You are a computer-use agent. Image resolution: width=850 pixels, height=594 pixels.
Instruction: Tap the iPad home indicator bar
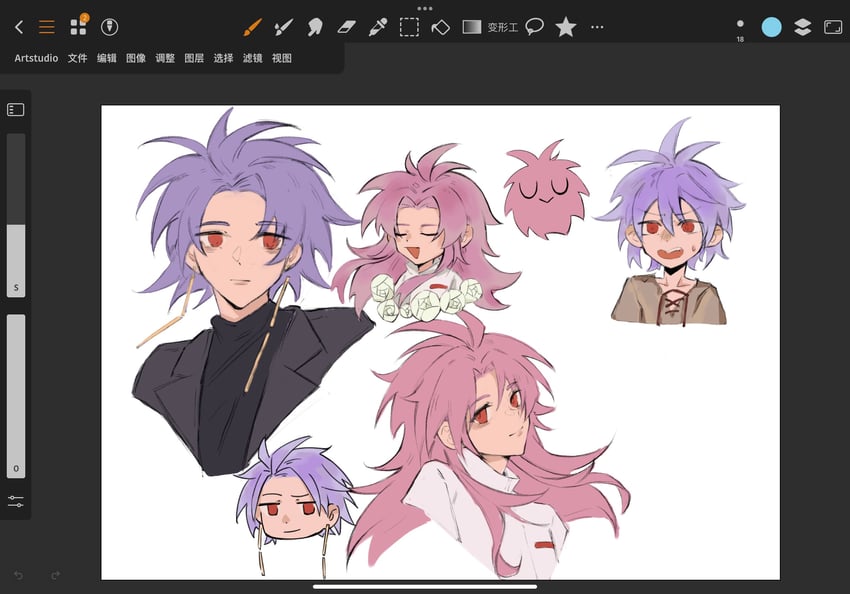click(425, 586)
